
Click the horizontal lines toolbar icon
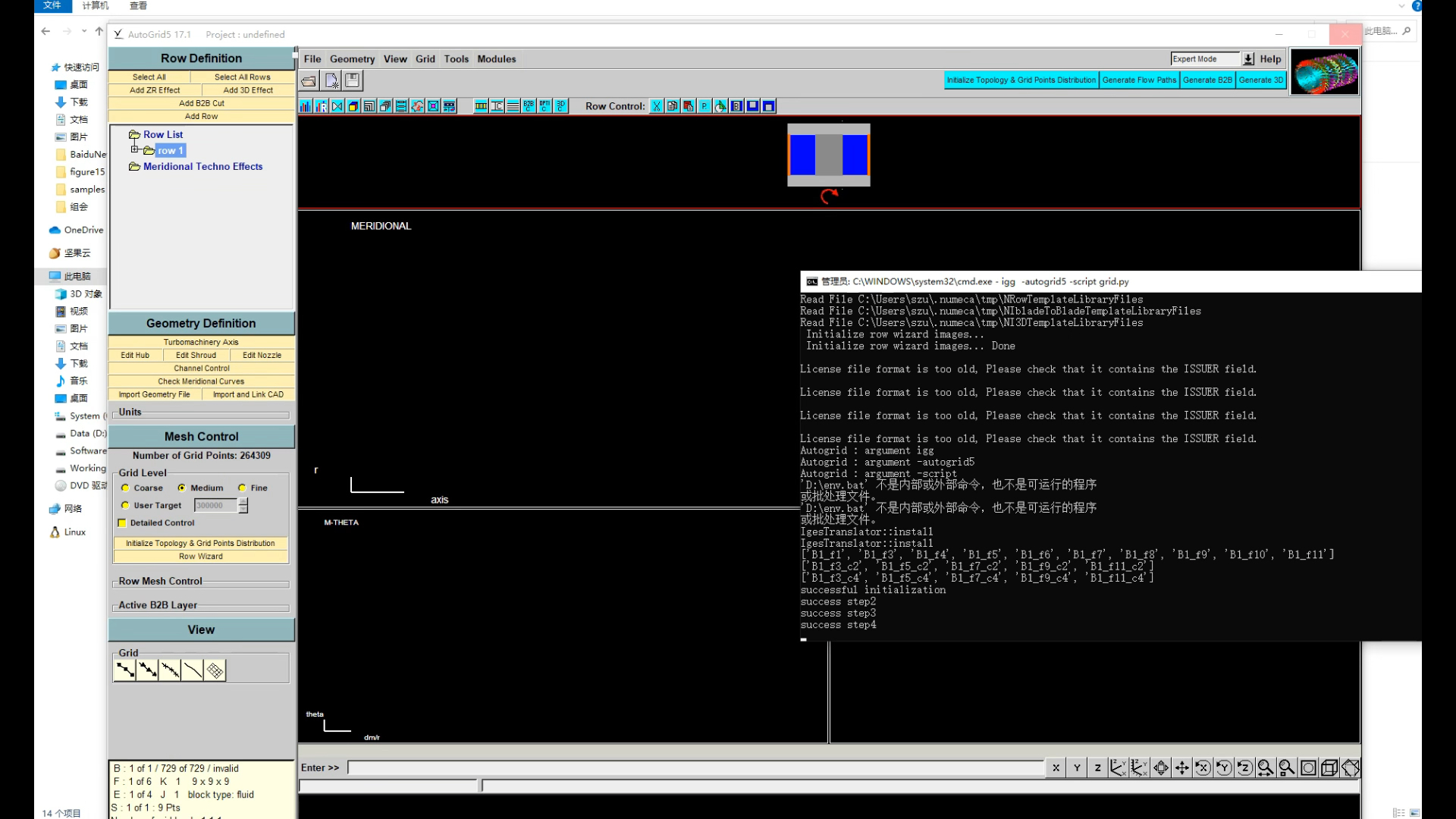[x=513, y=106]
